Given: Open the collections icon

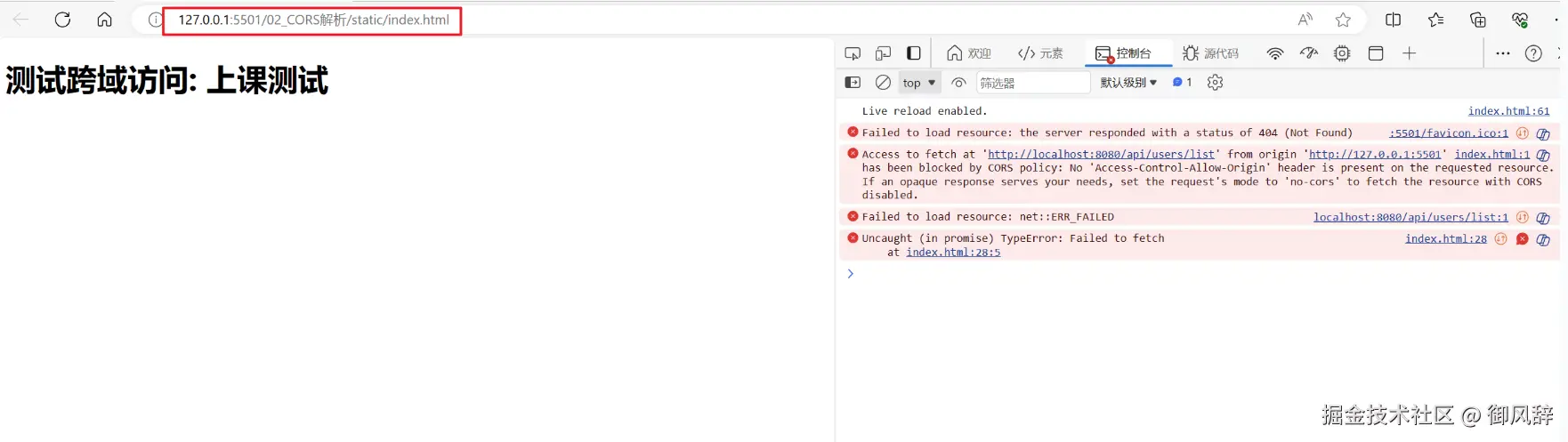Looking at the screenshot, I should point(1477,20).
